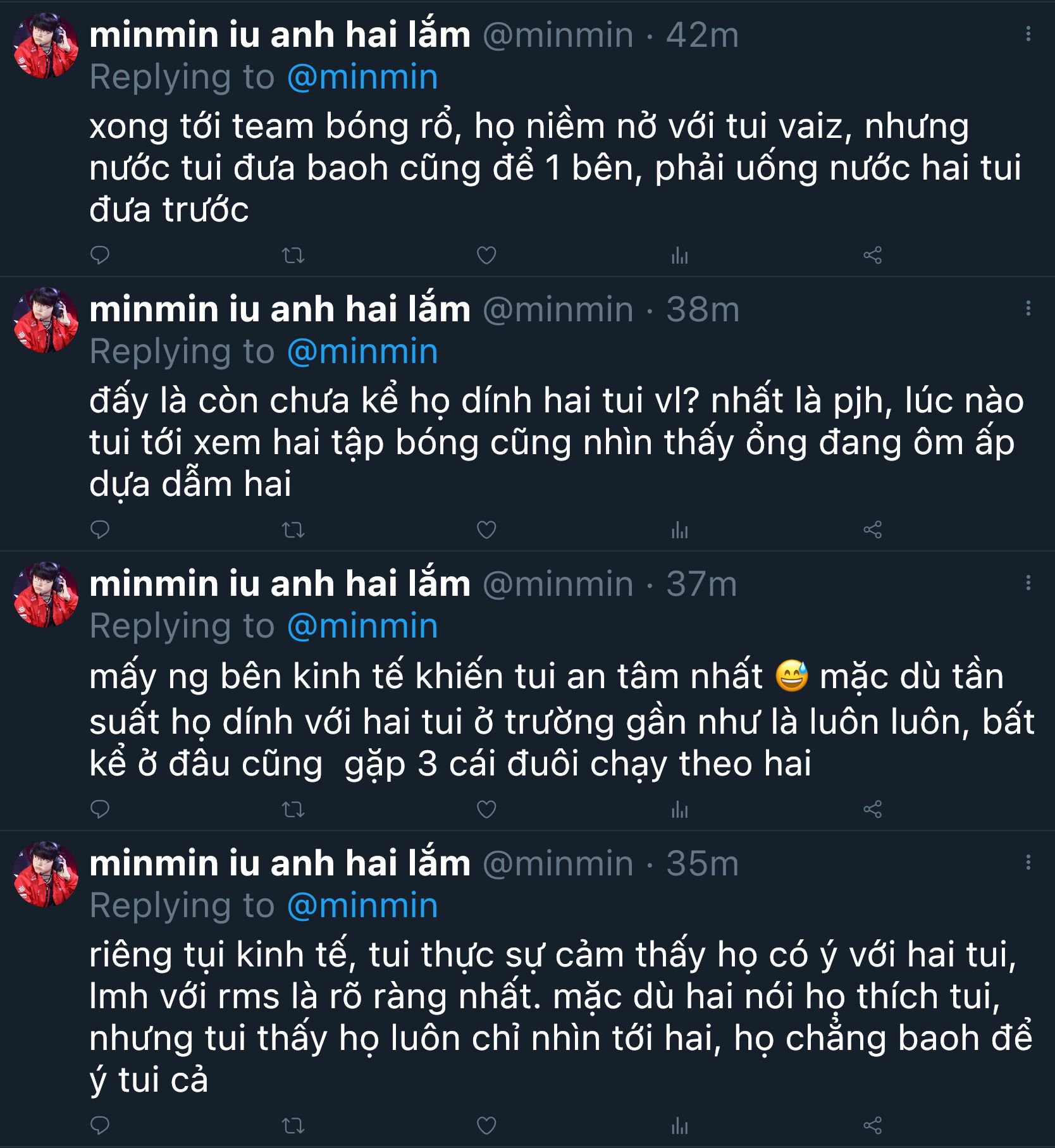Open more options on the 38m tweet

coord(1028,309)
